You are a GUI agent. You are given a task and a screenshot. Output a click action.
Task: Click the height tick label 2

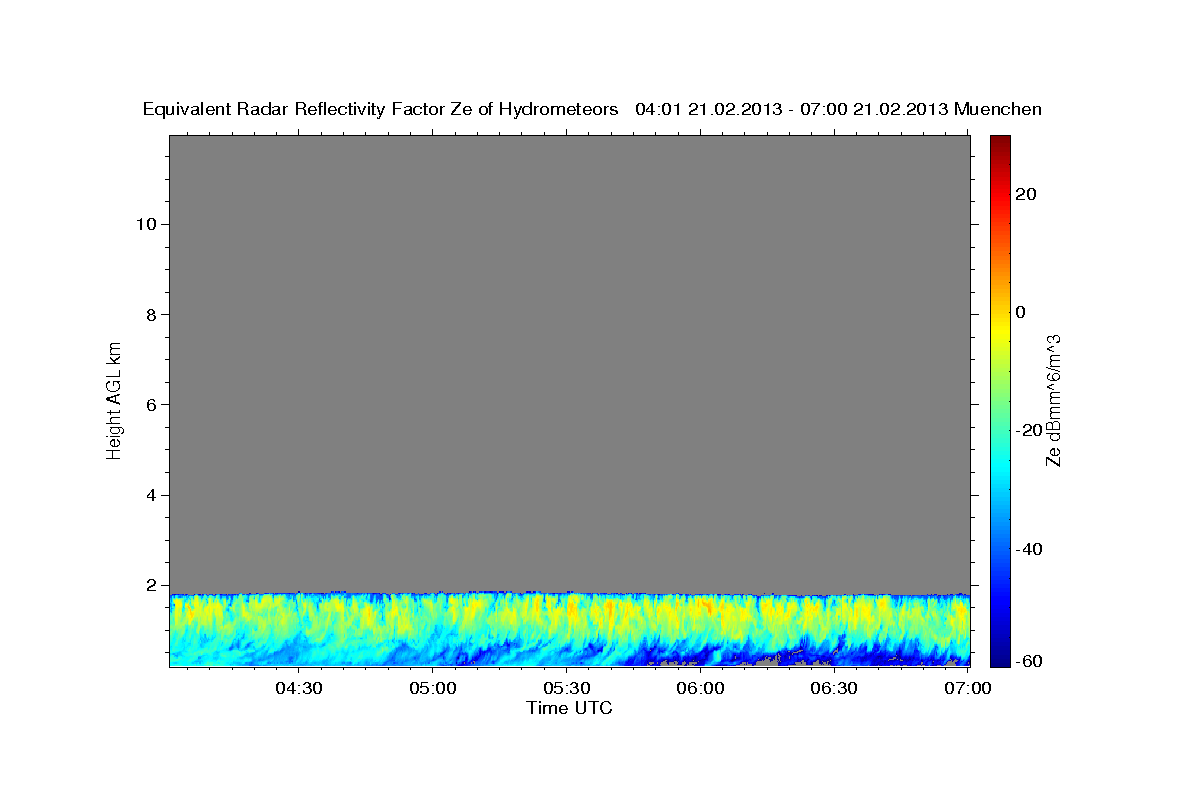[149, 586]
